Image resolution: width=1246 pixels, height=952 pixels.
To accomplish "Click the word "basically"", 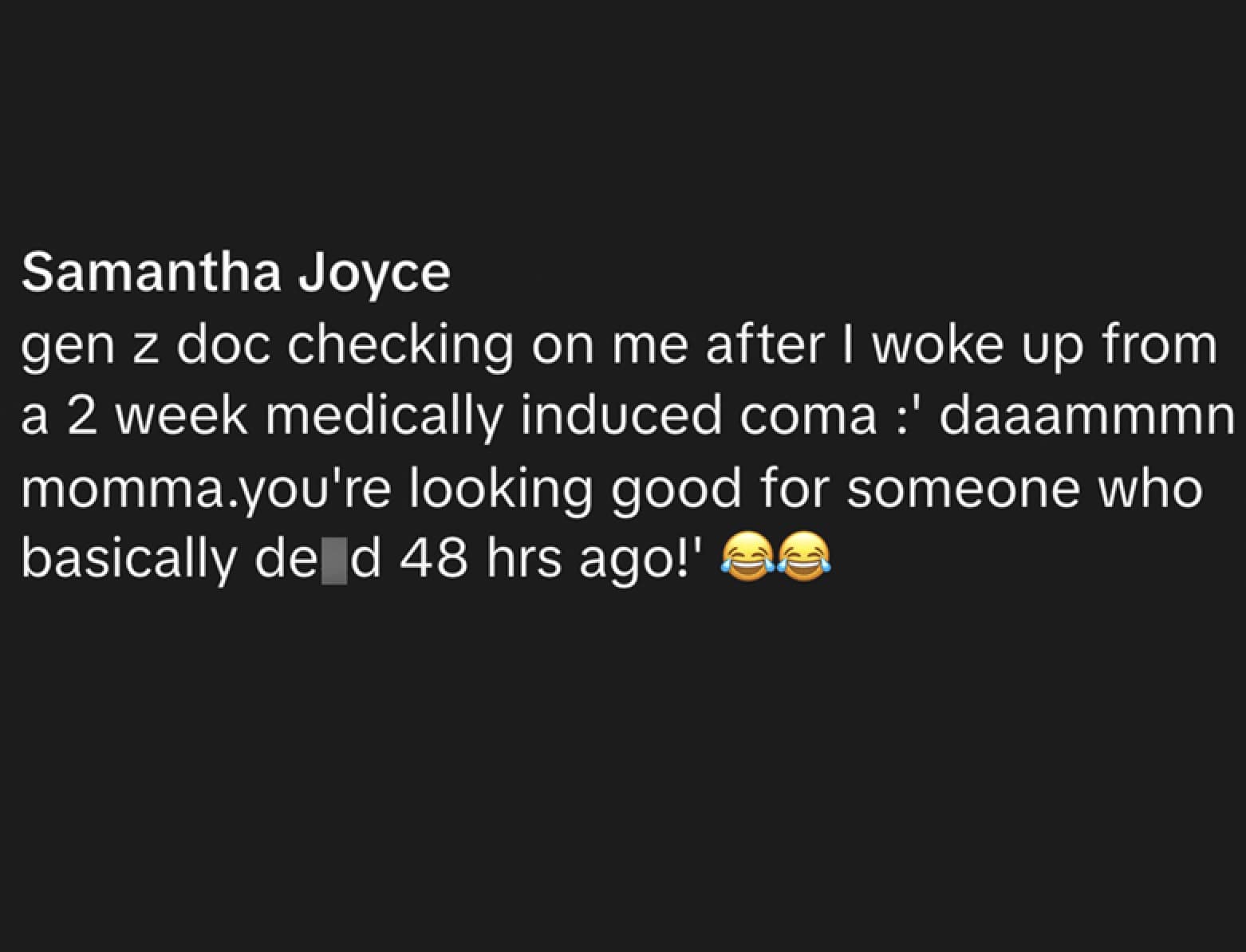I will pos(128,560).
